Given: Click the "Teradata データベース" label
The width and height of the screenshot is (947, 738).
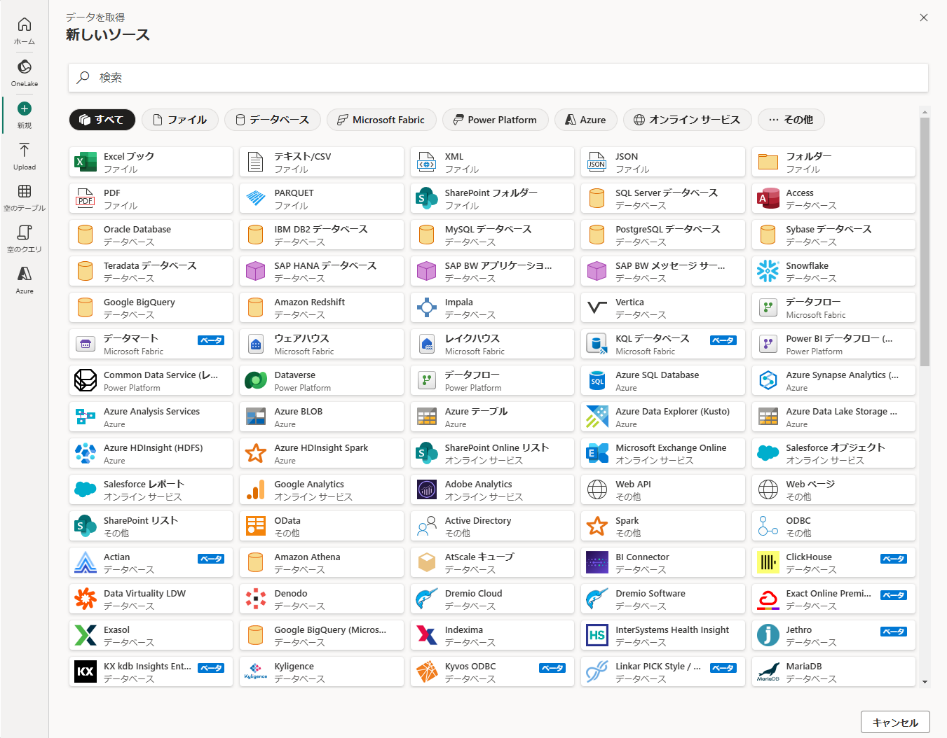Looking at the screenshot, I should (x=150, y=266).
